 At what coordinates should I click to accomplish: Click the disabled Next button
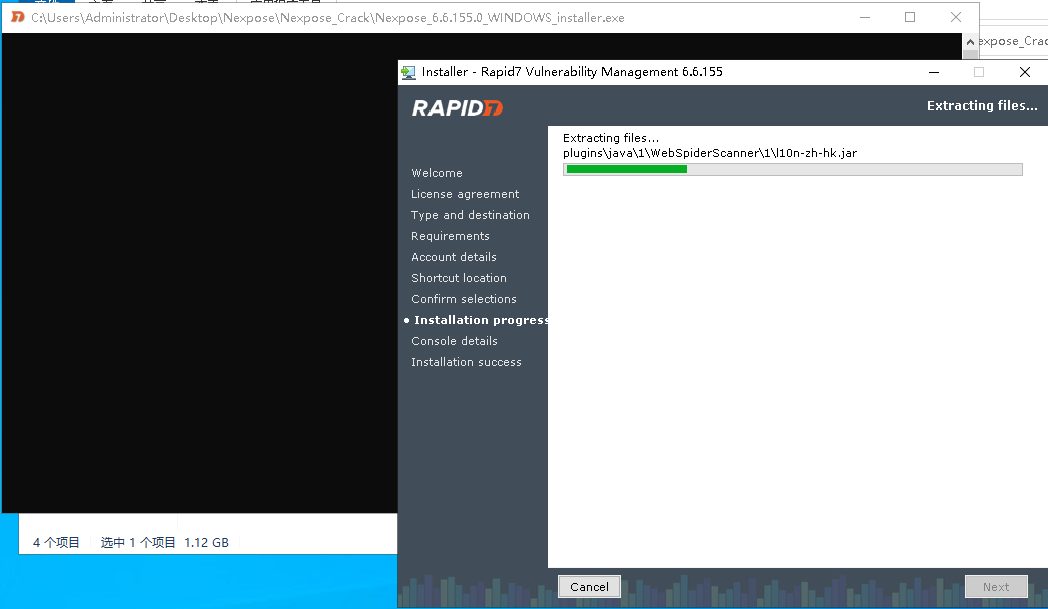pos(996,586)
